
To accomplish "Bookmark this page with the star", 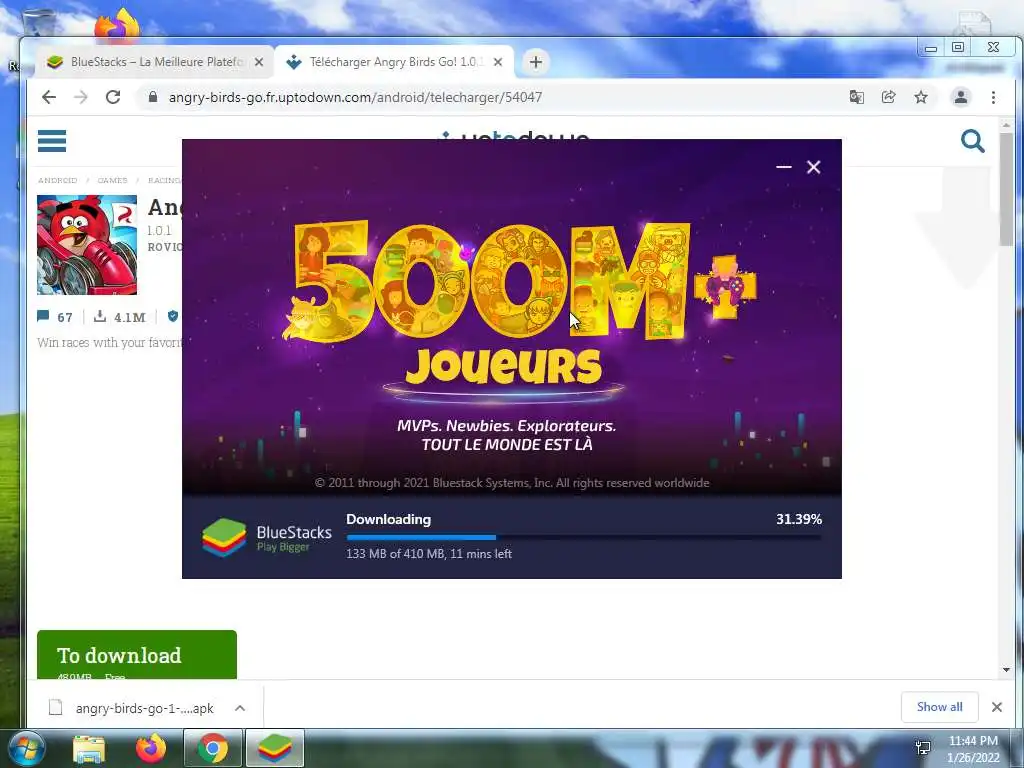I will coord(921,97).
